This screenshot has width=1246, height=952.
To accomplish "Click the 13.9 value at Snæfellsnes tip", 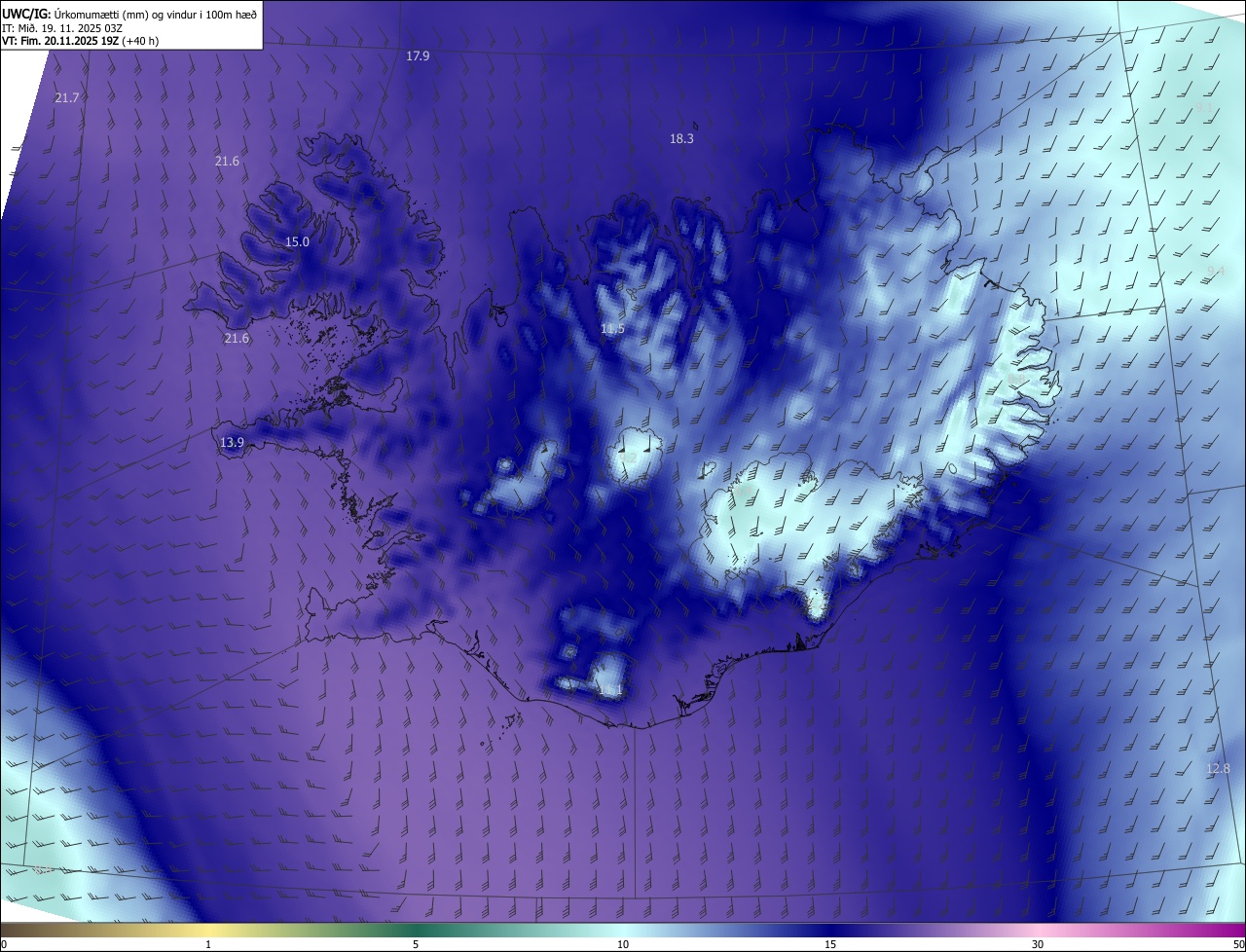I will pyautogui.click(x=232, y=443).
